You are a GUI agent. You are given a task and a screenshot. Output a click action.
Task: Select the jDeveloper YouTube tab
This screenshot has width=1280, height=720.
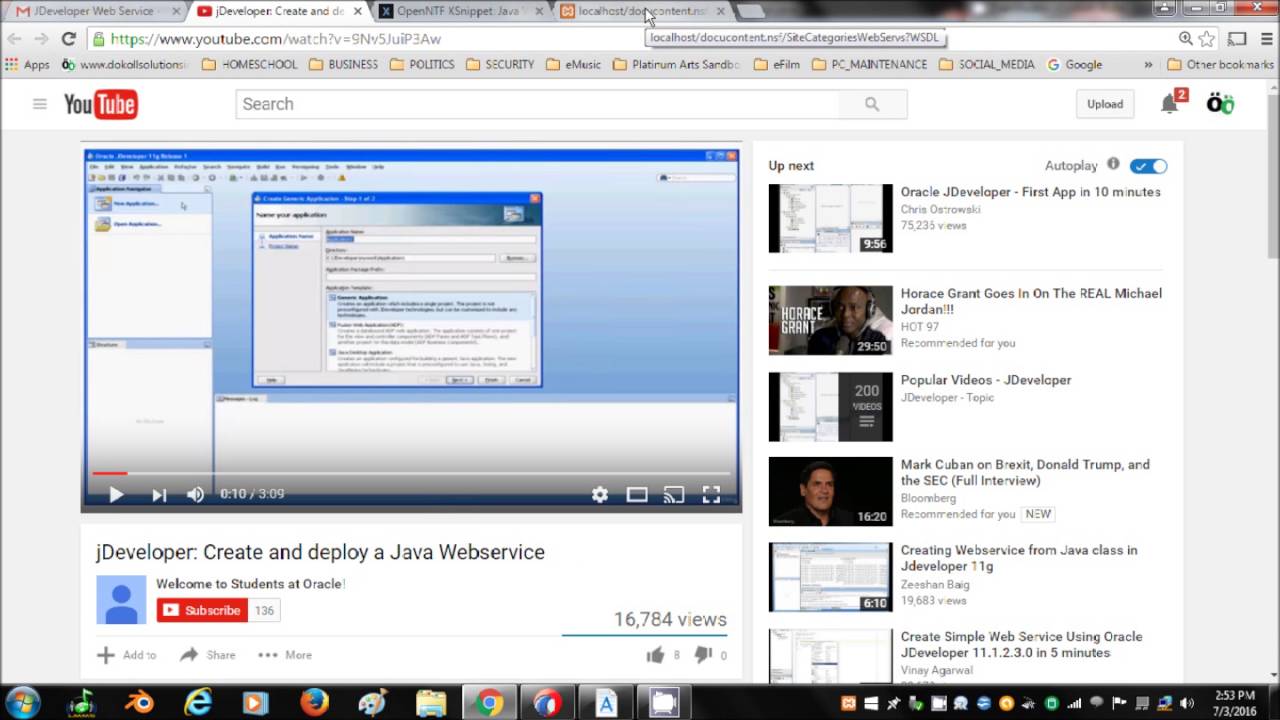point(280,11)
